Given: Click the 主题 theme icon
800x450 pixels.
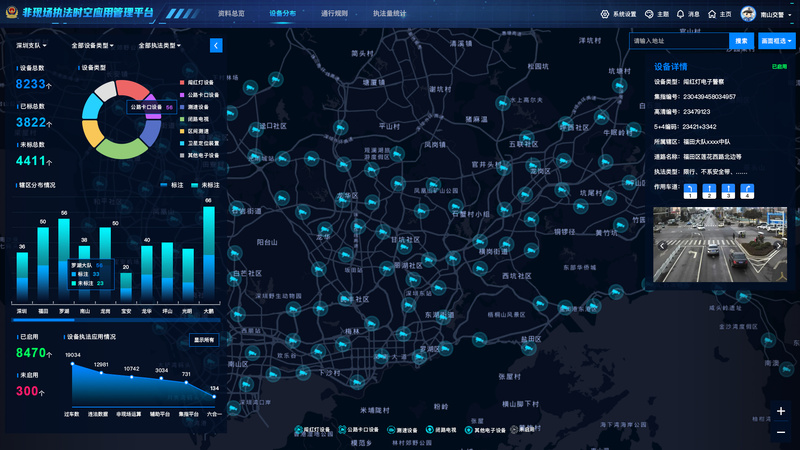Looking at the screenshot, I should tap(649, 14).
